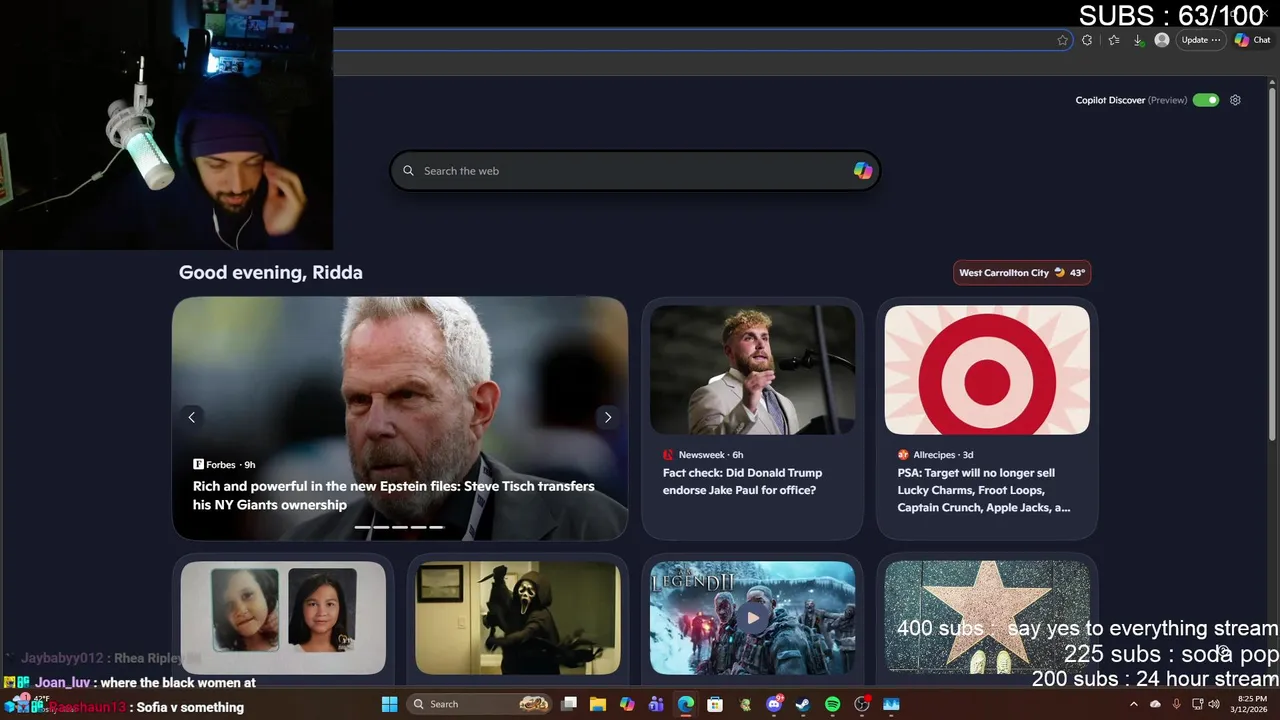
Task: Open the Extensions puzzle icon
Action: (1087, 40)
